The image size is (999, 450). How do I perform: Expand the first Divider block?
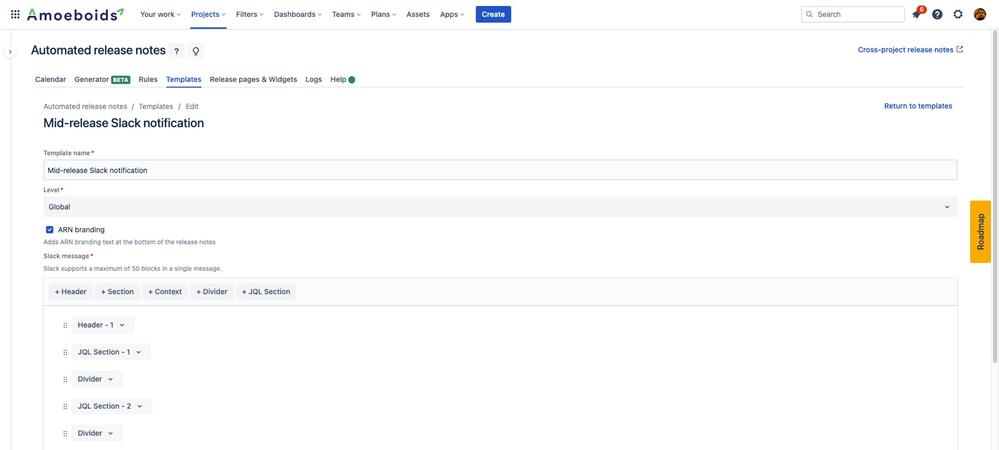coord(96,379)
